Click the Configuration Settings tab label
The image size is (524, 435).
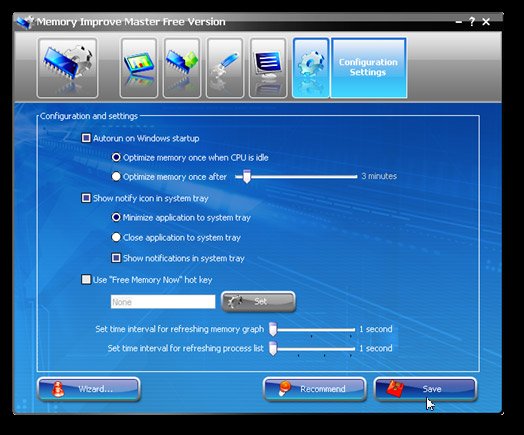(x=368, y=68)
